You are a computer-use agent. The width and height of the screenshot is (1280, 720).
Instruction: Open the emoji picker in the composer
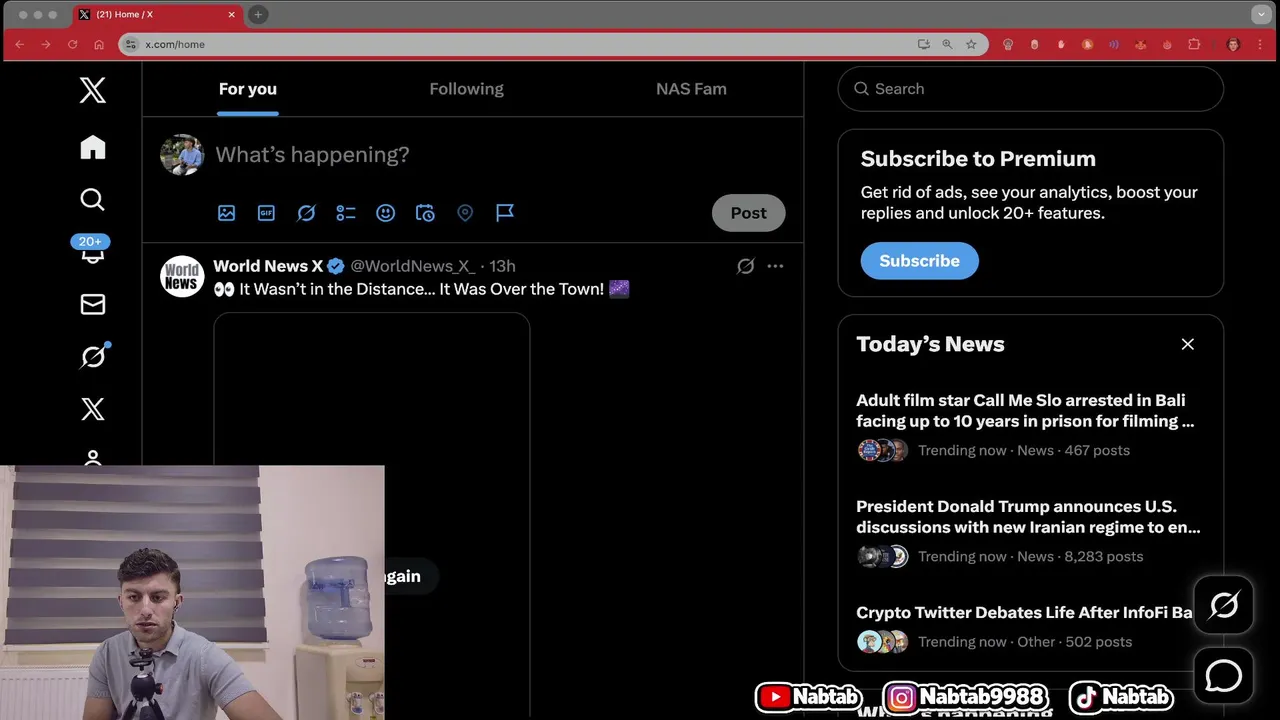[386, 213]
